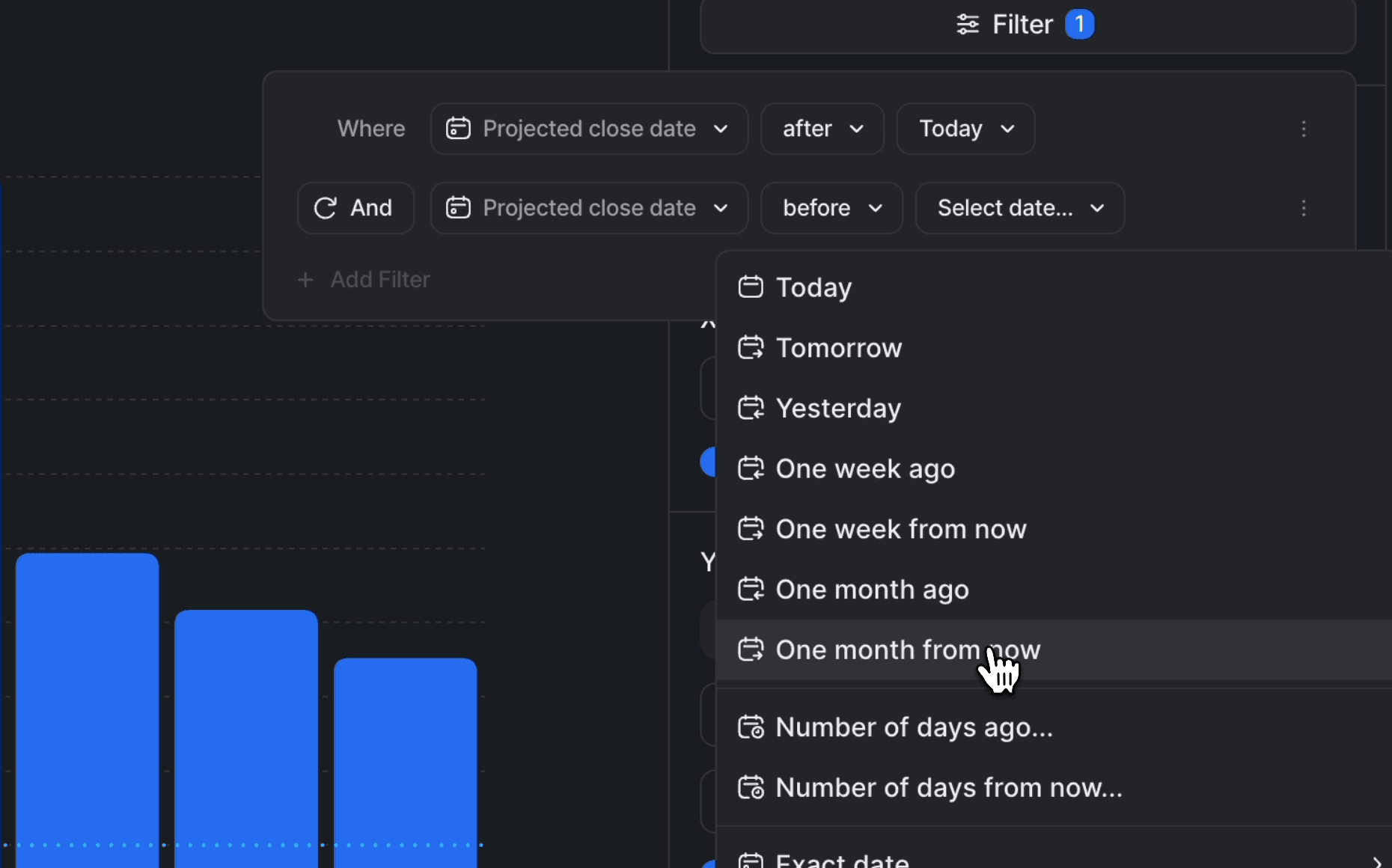1392x868 pixels.
Task: Select 'One month from now' from the date list
Action: coord(907,650)
